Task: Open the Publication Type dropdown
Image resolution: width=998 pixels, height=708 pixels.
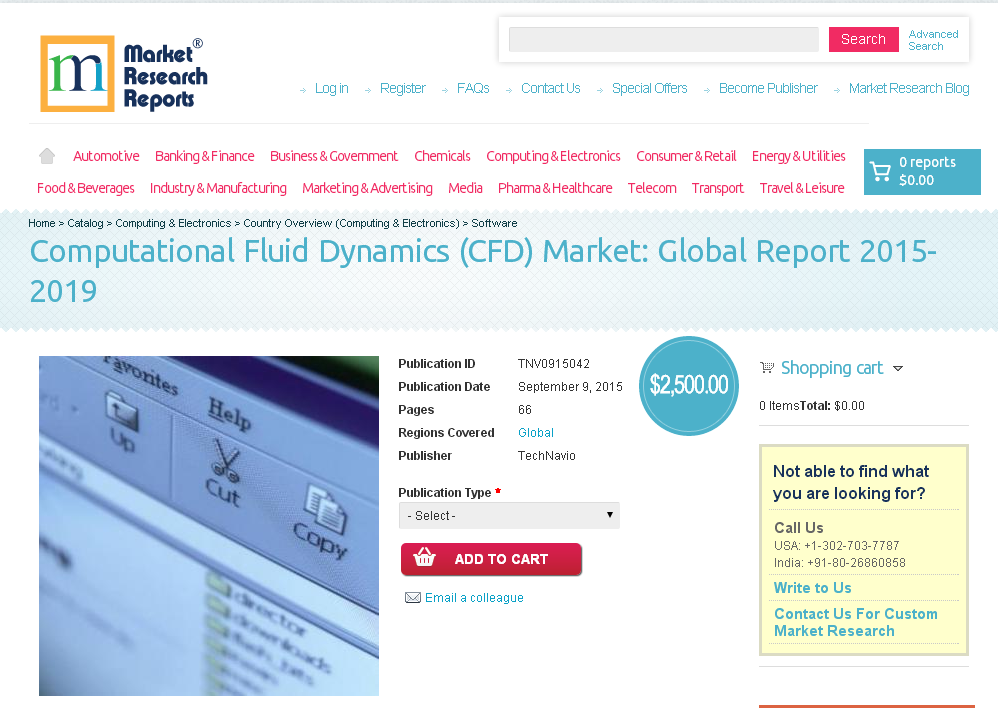Action: coord(509,515)
